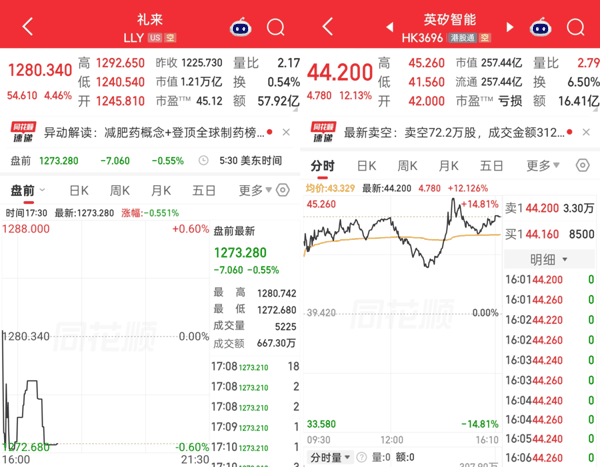Select the 分时 tab on 英矽智能 chart
The image size is (600, 467).
coord(323,166)
